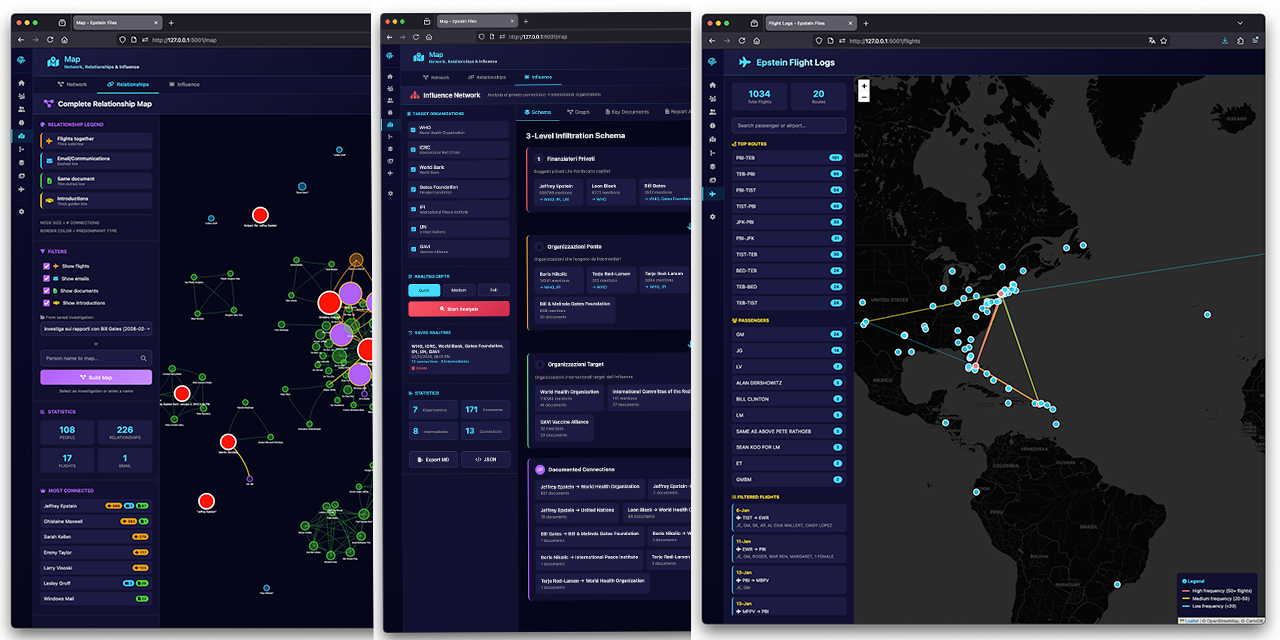The width and height of the screenshot is (1280, 640).
Task: Select Larry Visoski in Most Connected
Action: click(97, 568)
